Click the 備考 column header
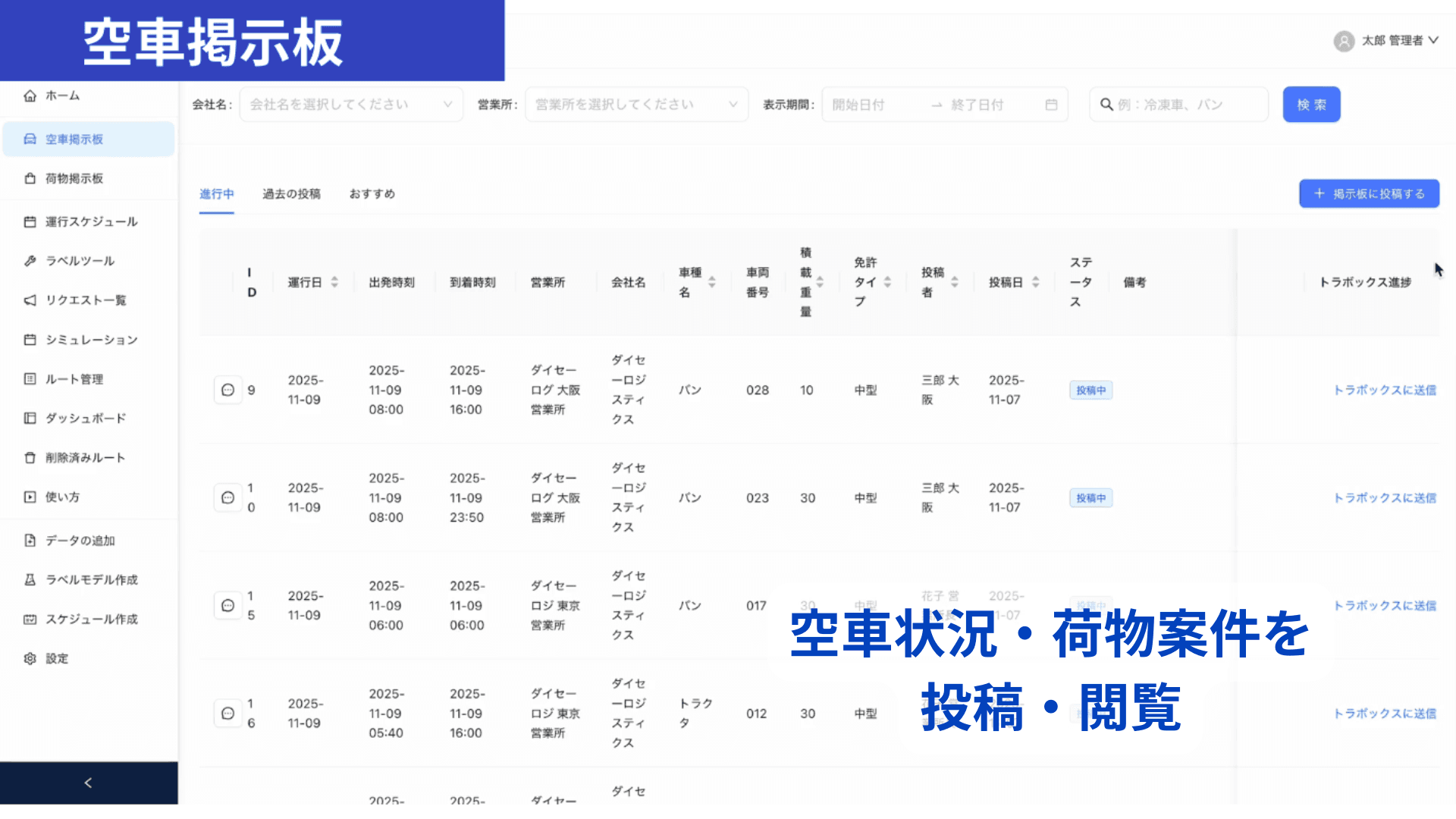The image size is (1456, 819). point(1134,282)
